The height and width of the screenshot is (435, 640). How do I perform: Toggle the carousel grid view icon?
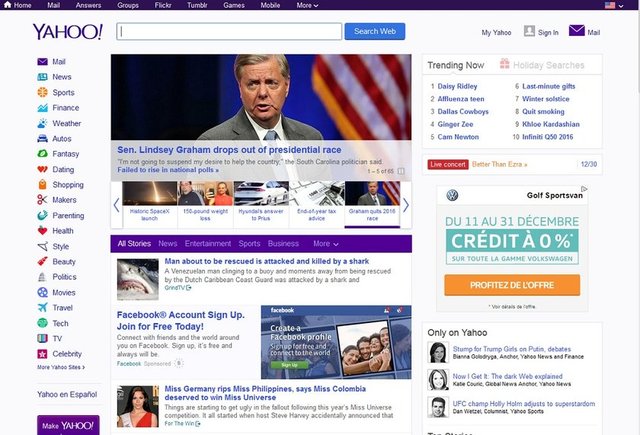[401, 171]
